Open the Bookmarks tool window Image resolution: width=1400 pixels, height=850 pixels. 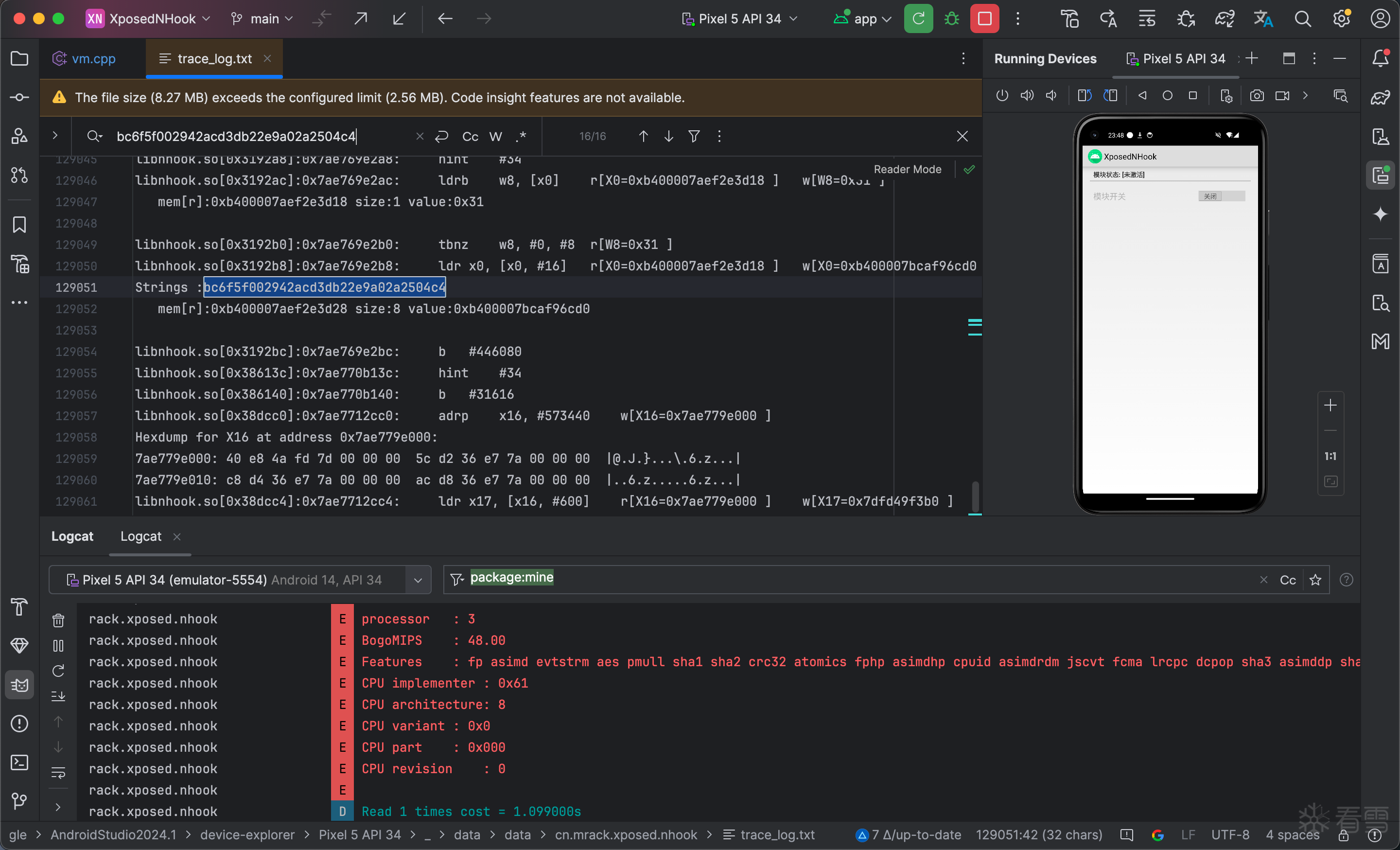(19, 225)
